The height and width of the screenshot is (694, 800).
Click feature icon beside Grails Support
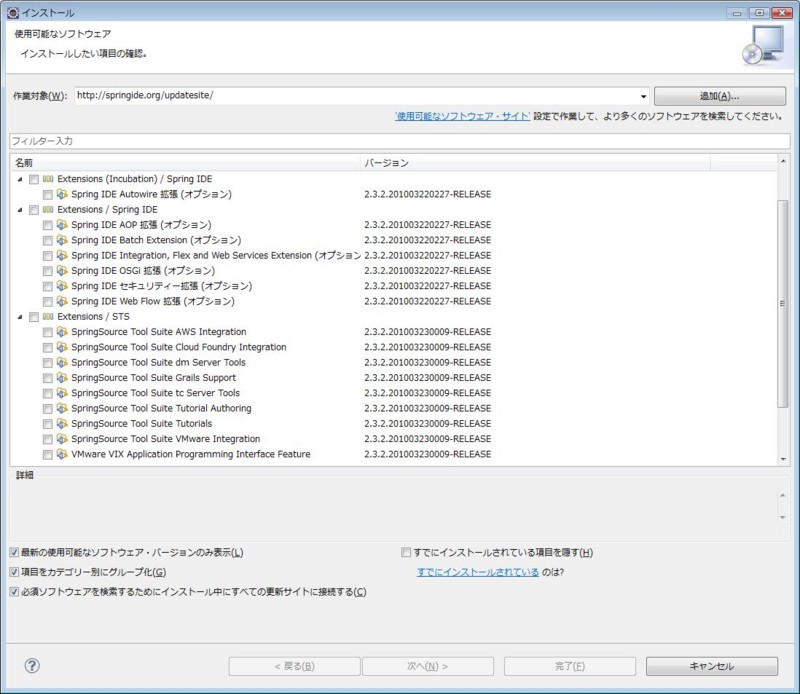point(62,378)
